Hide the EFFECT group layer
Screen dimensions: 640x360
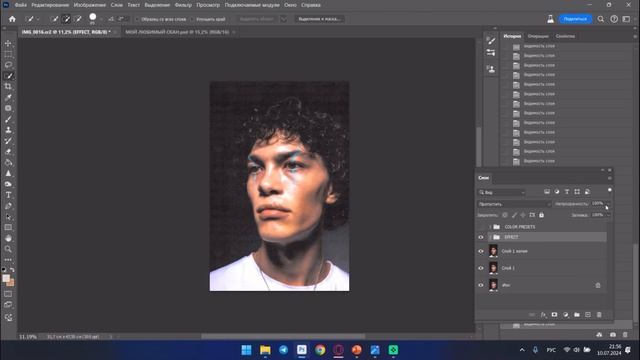(x=481, y=237)
